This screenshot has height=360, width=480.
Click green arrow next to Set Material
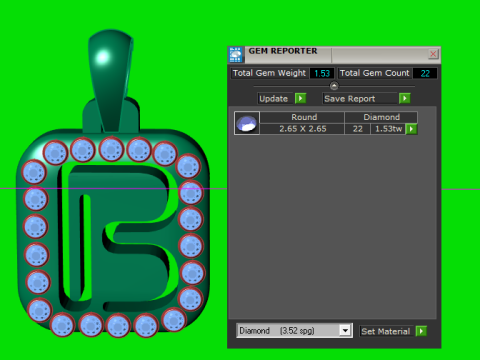click(x=421, y=331)
